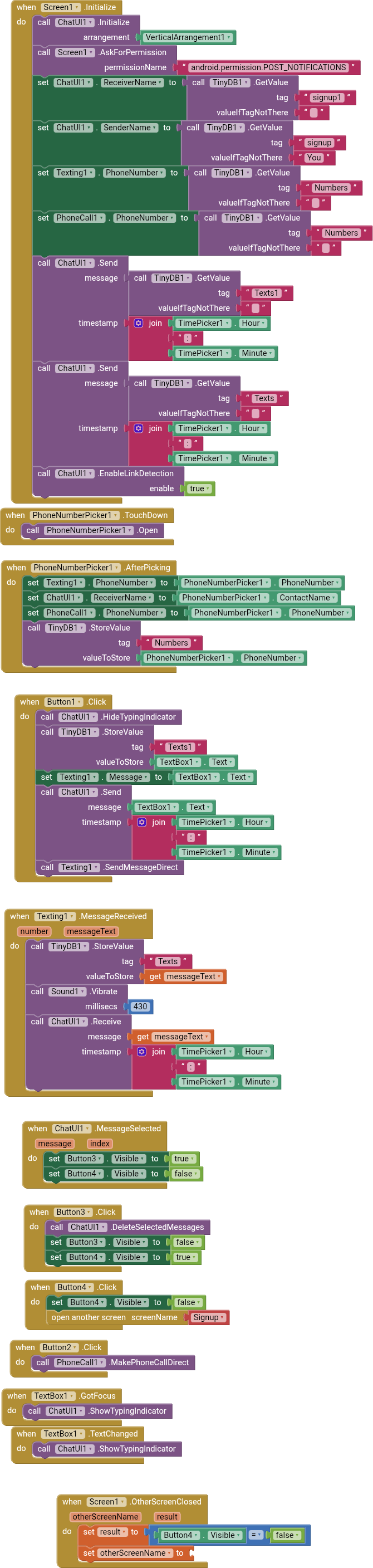
Task: Edit the You default value text
Action: click(x=314, y=158)
